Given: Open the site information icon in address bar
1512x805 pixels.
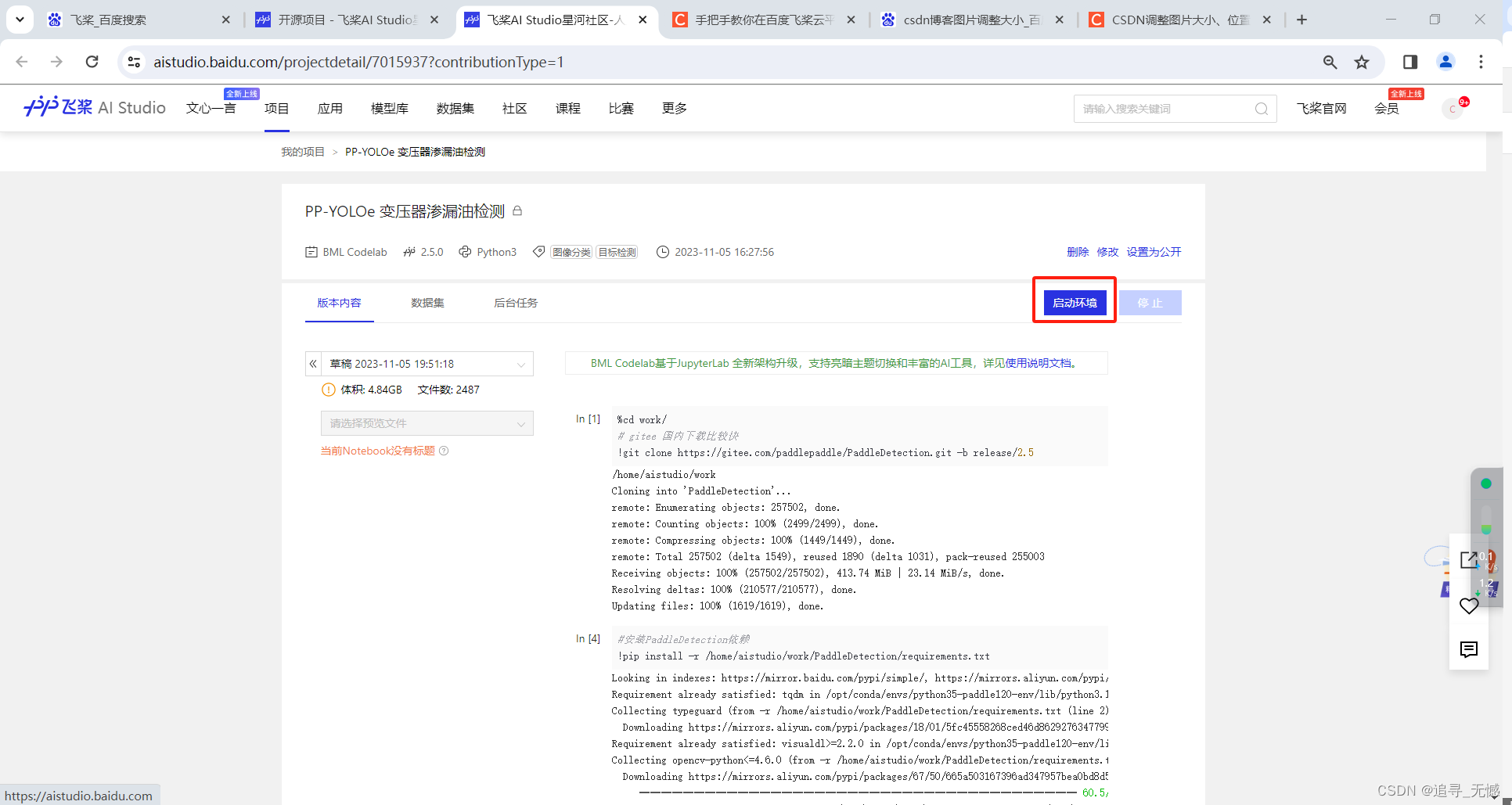Looking at the screenshot, I should click(135, 62).
